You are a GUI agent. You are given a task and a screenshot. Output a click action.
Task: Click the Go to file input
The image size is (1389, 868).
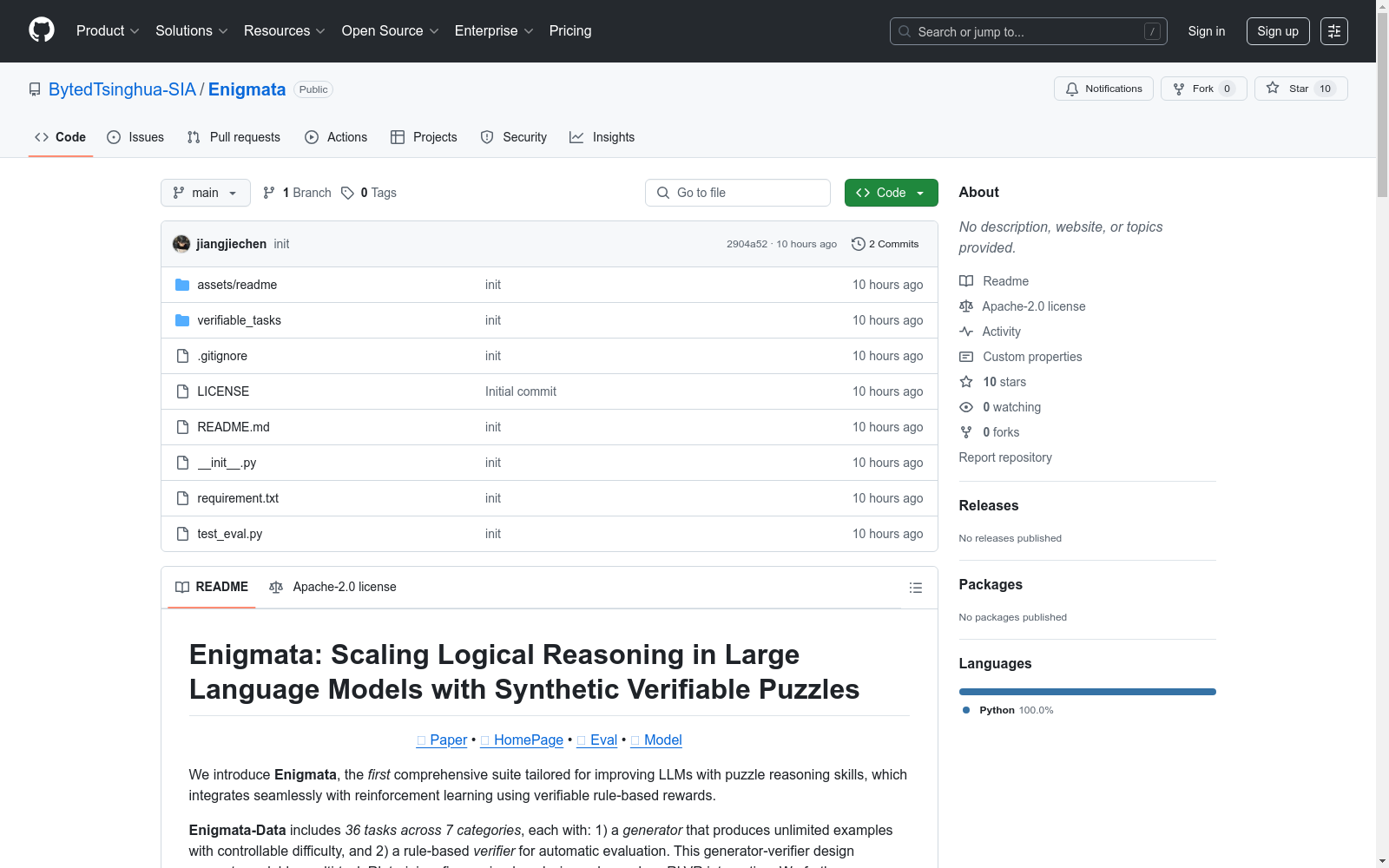(738, 193)
